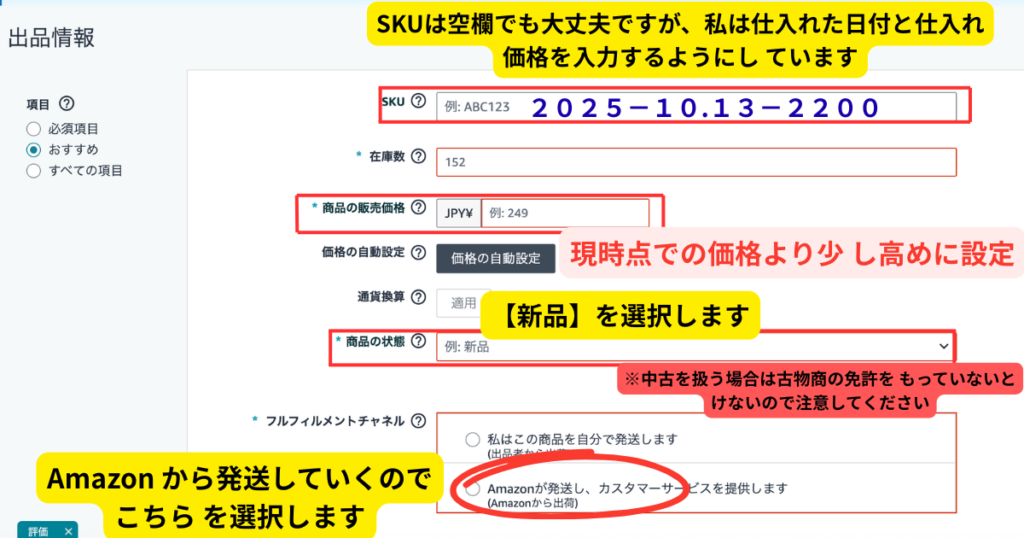Show help for 商品の販売価格

(418, 207)
